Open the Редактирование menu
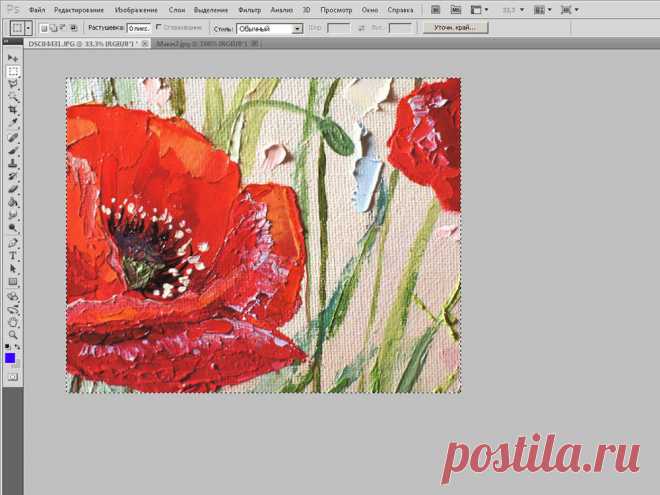 (x=79, y=9)
